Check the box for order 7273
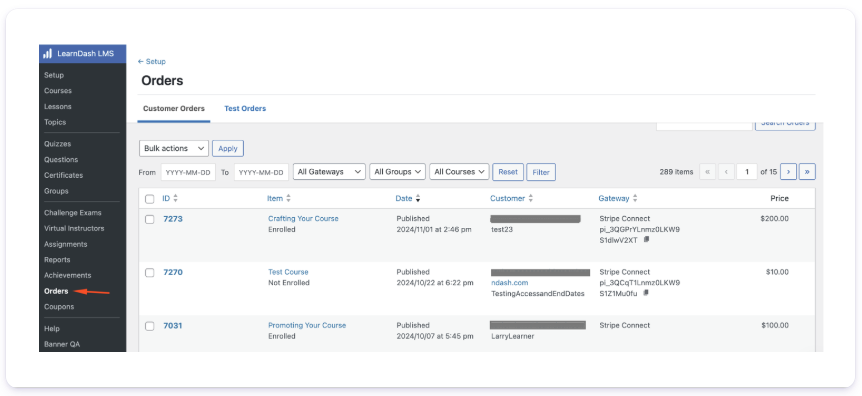The height and width of the screenshot is (396, 862). tap(150, 219)
